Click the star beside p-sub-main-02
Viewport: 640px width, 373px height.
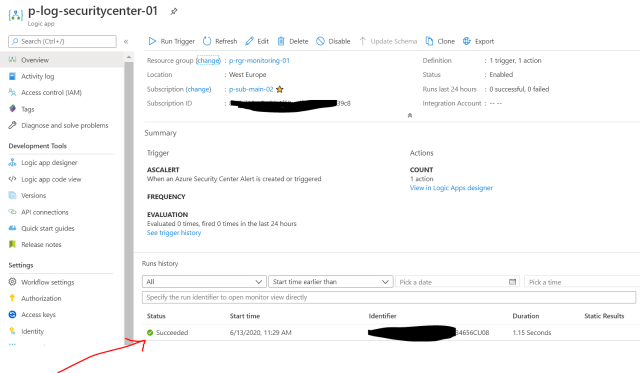280,89
